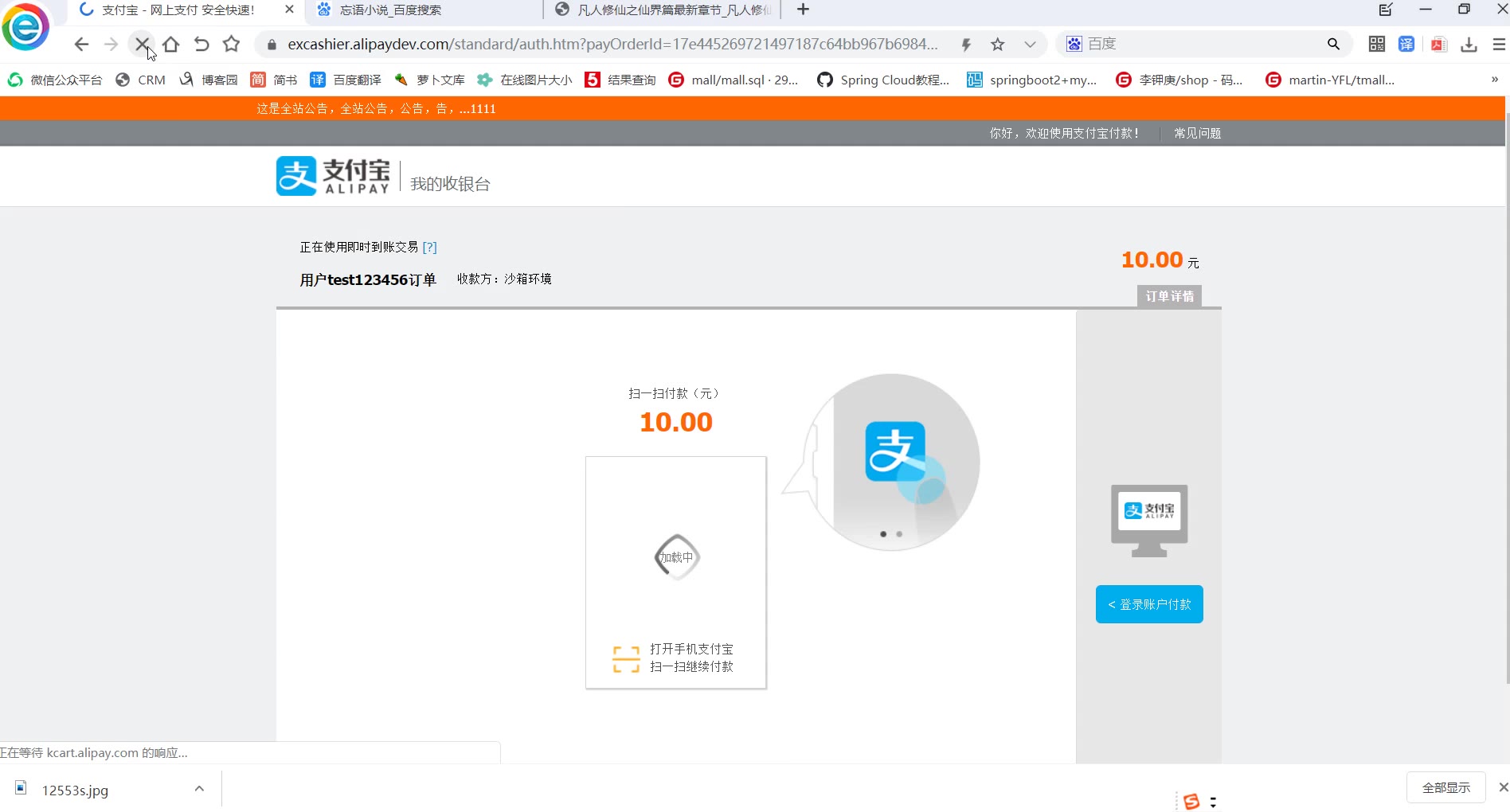Open 微信公众平台 bookmark
The image size is (1510, 812).
pyautogui.click(x=54, y=80)
